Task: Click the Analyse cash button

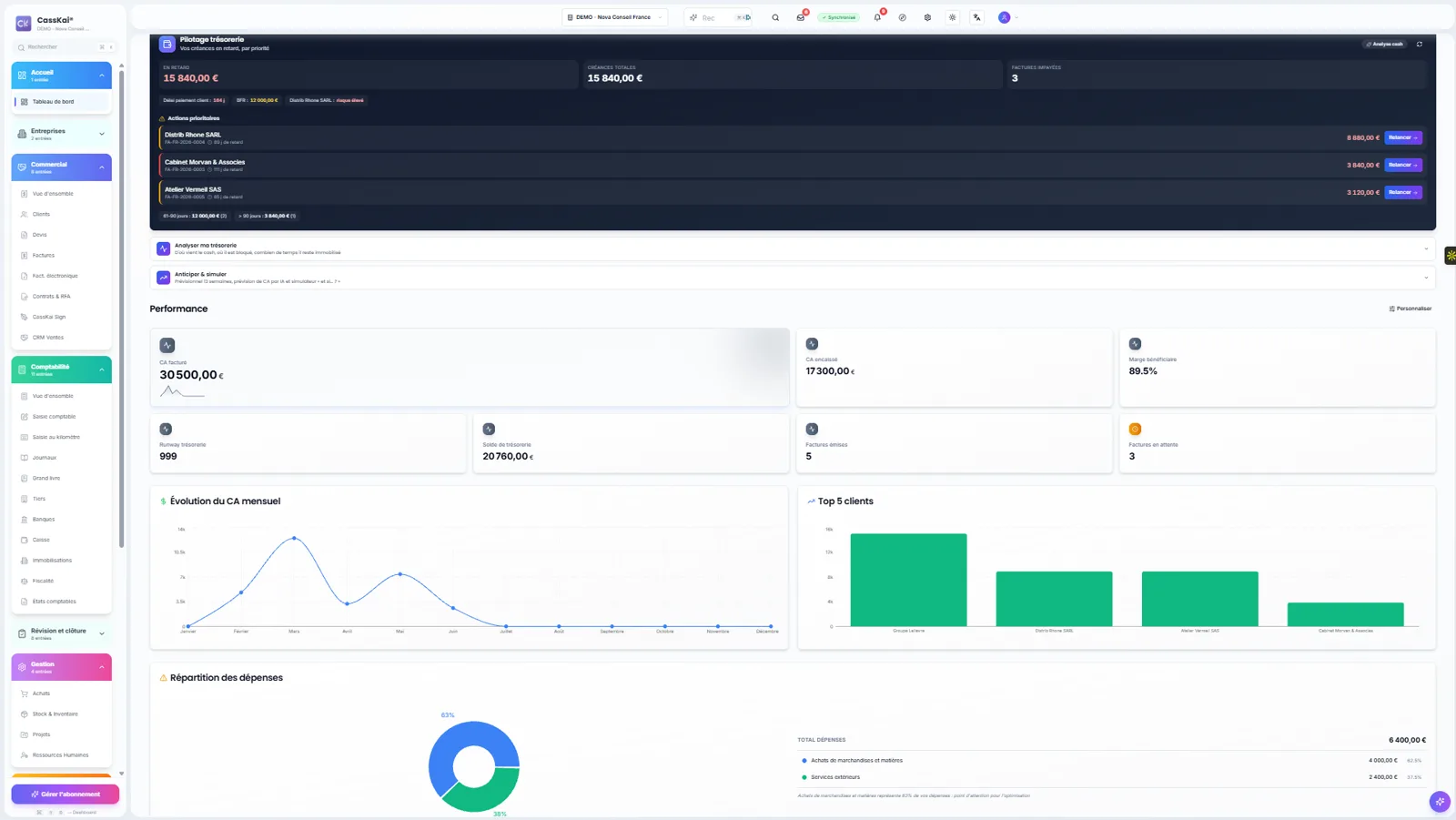Action: (1384, 44)
